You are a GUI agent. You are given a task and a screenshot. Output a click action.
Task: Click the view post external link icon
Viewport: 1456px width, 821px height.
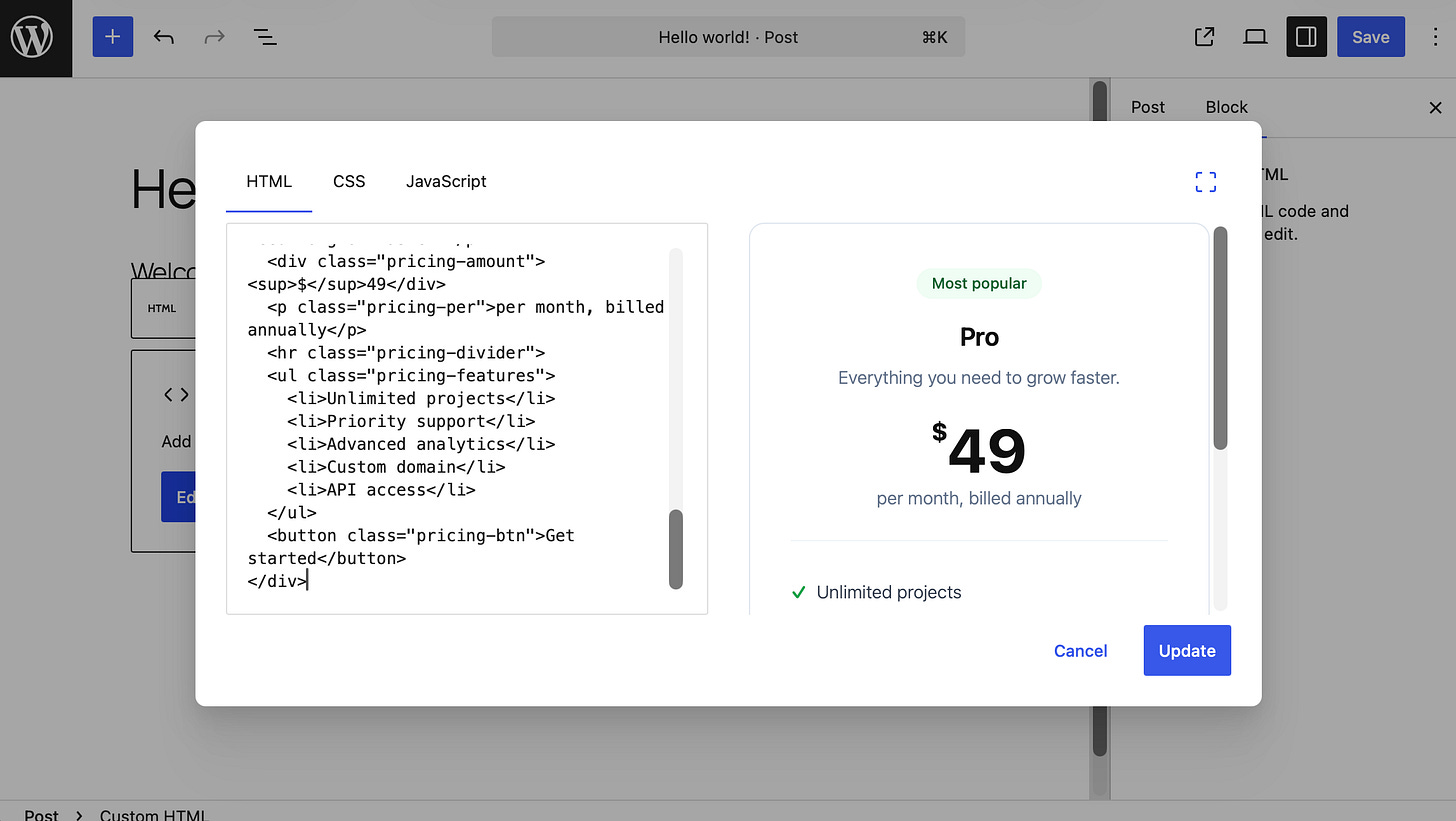[1205, 37]
